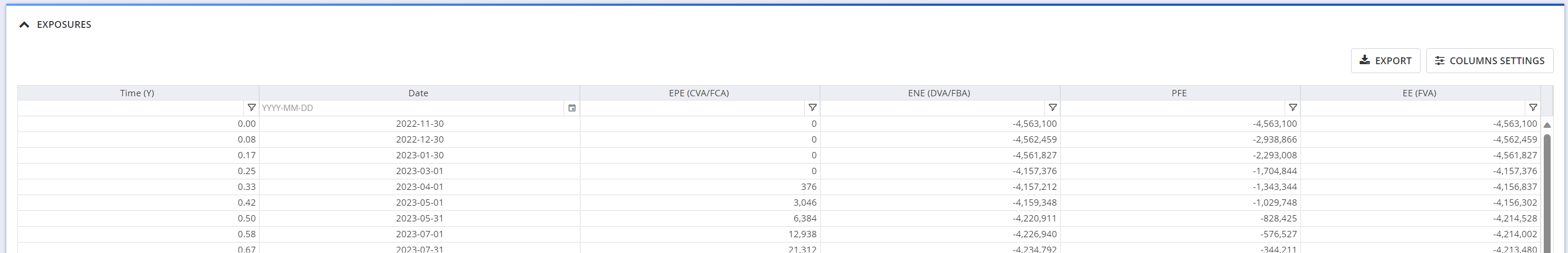Sort by EPE (CVA/FCA) column header

coord(698,93)
